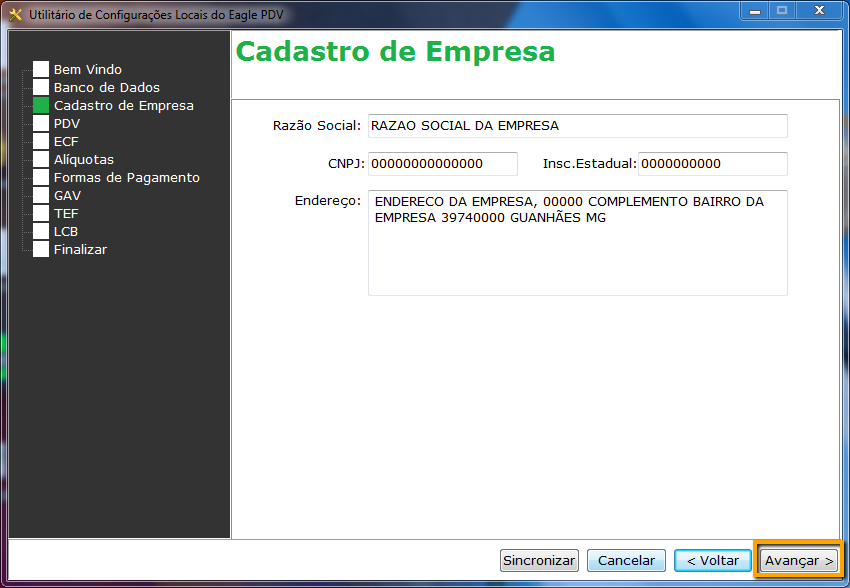
Task: Click the Razão Social label
Action: 317,126
